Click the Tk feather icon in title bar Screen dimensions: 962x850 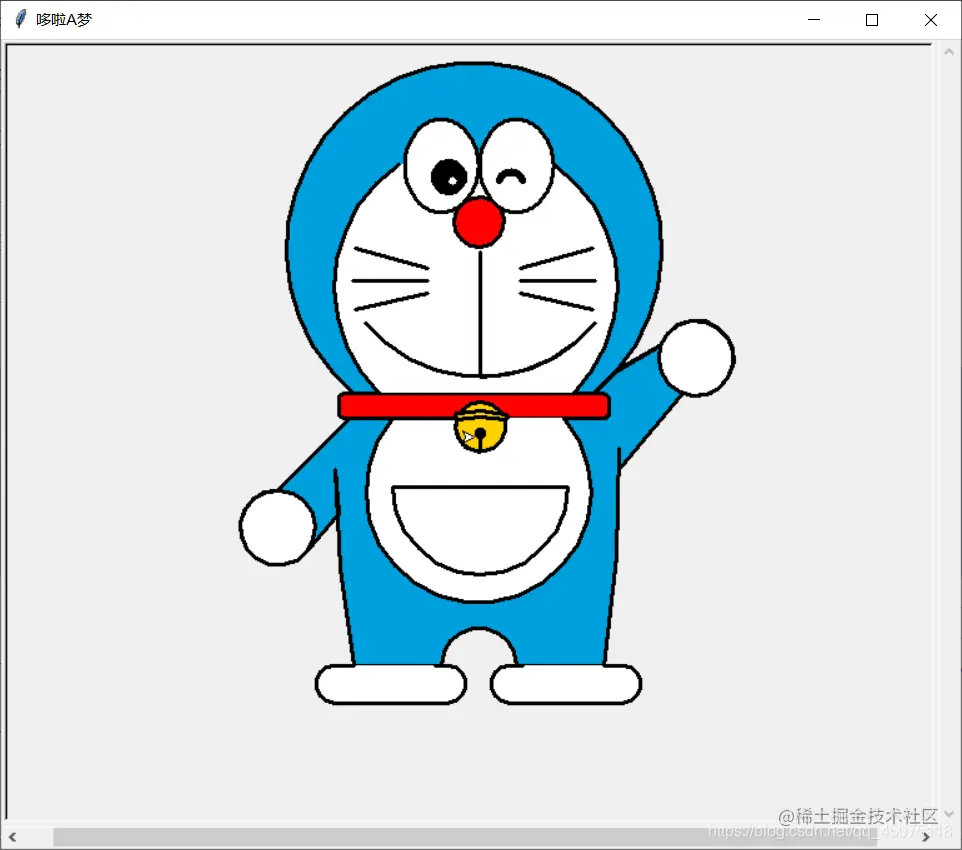(20, 19)
